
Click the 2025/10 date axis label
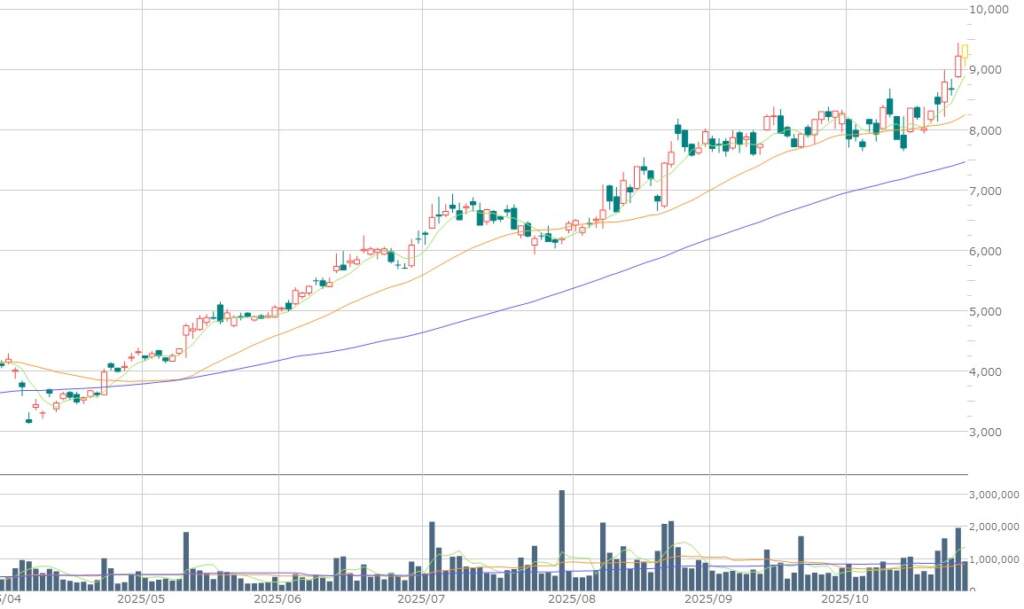point(845,599)
